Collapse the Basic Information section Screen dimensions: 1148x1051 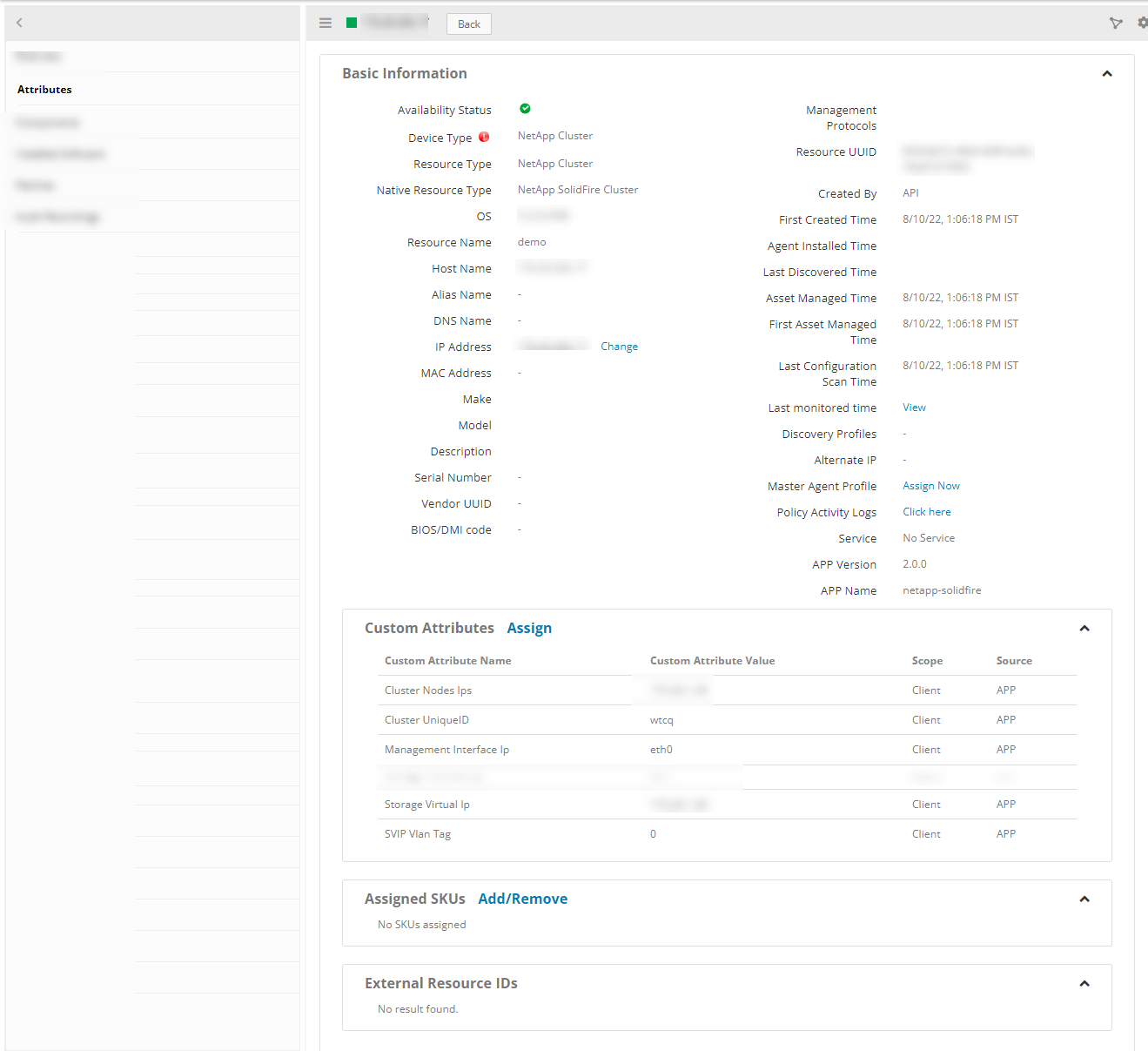pos(1107,74)
